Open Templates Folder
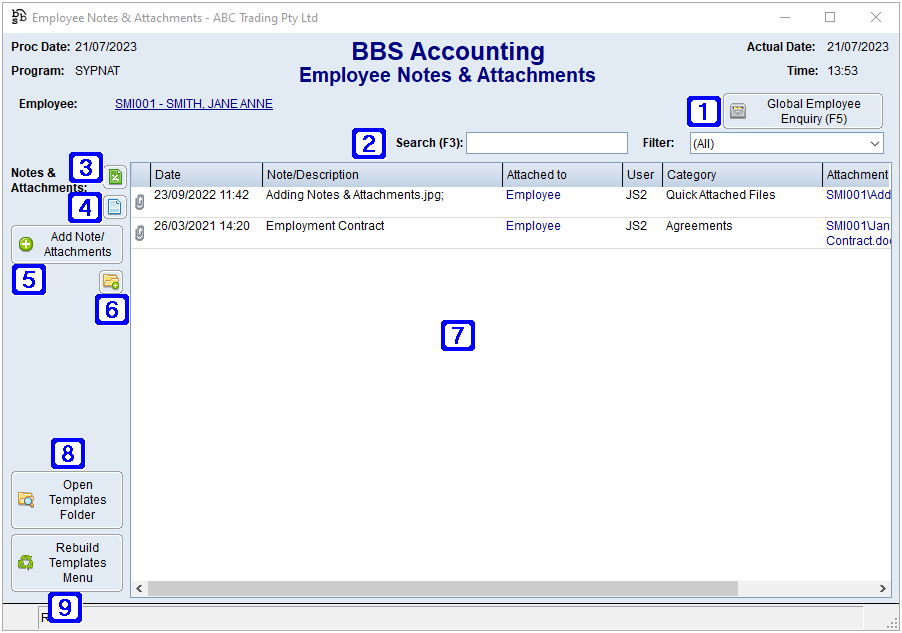Viewport: 902px width, 633px height. point(66,499)
